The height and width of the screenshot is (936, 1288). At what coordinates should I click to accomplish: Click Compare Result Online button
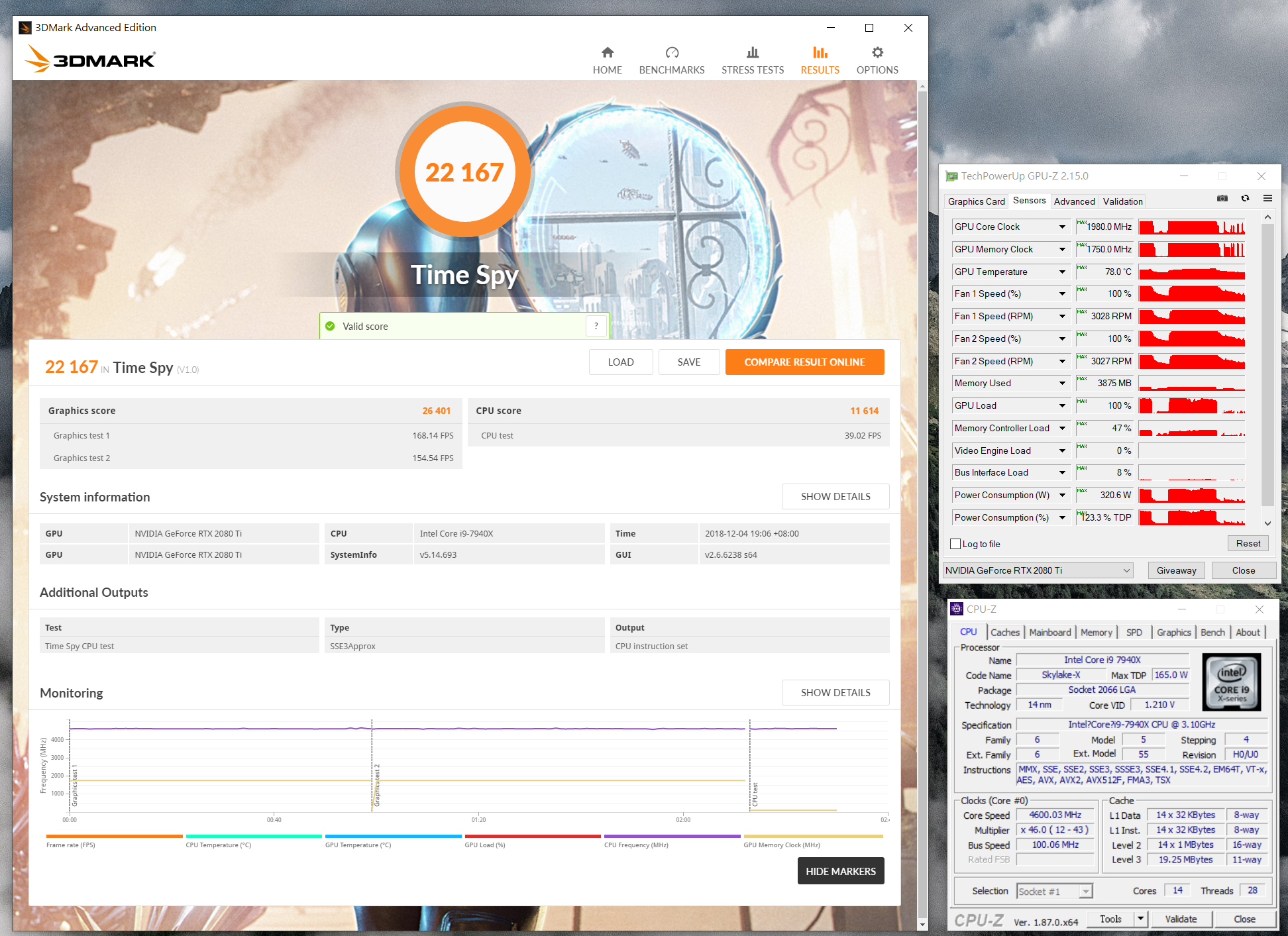tap(804, 362)
